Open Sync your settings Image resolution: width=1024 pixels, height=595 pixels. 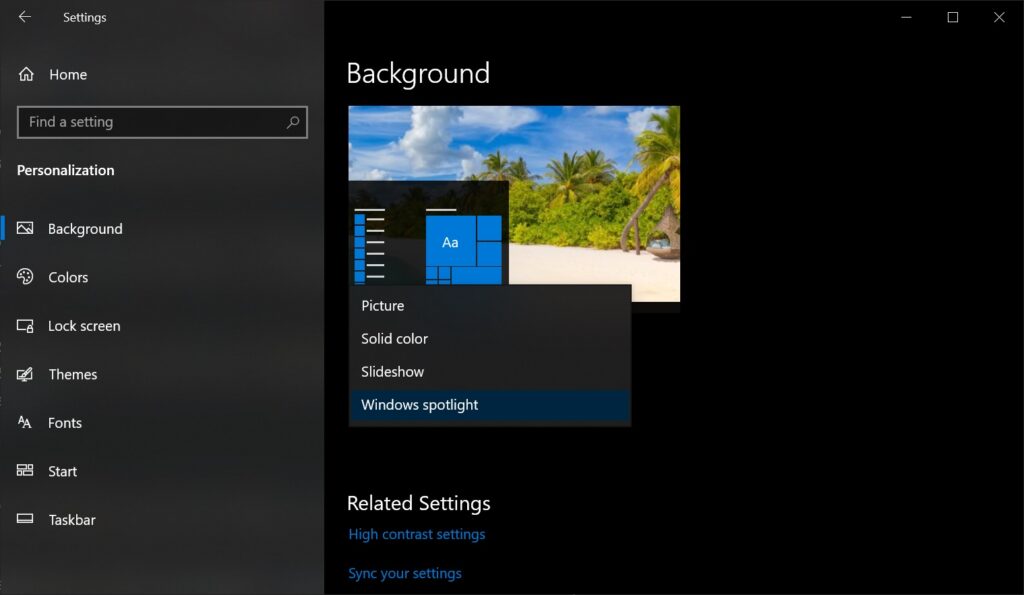405,573
